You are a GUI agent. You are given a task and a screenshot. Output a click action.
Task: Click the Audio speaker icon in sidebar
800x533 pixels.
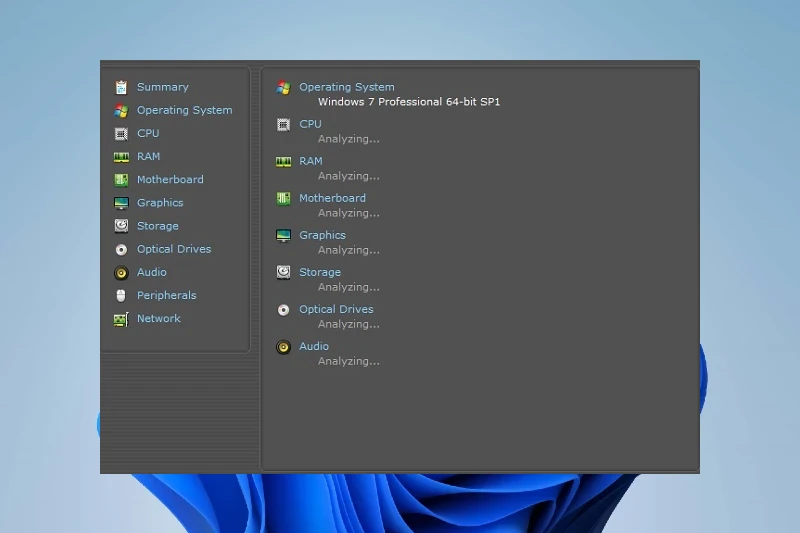tap(121, 273)
